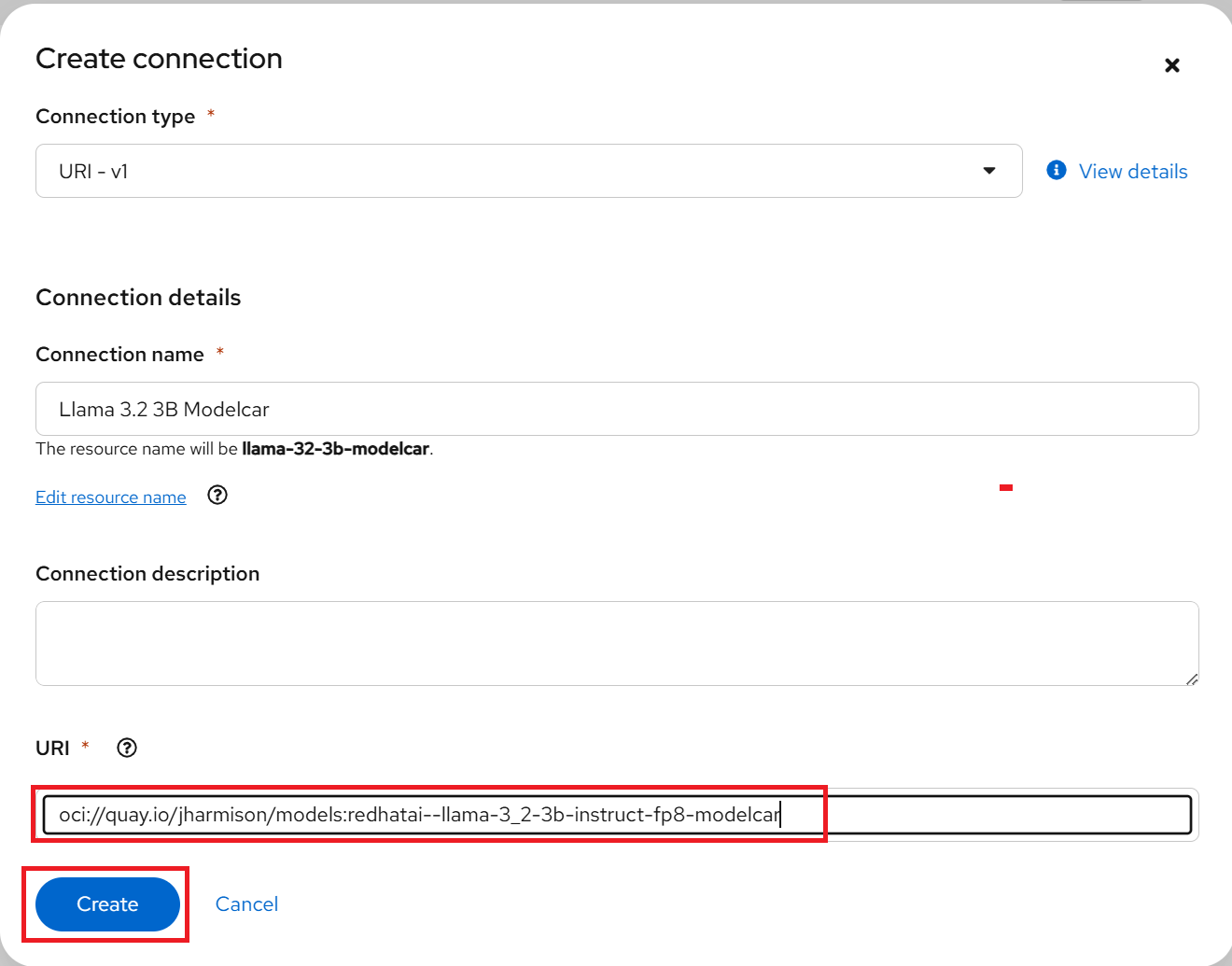Click the blue info icon beside View details
This screenshot has height=966, width=1232.
[1057, 170]
